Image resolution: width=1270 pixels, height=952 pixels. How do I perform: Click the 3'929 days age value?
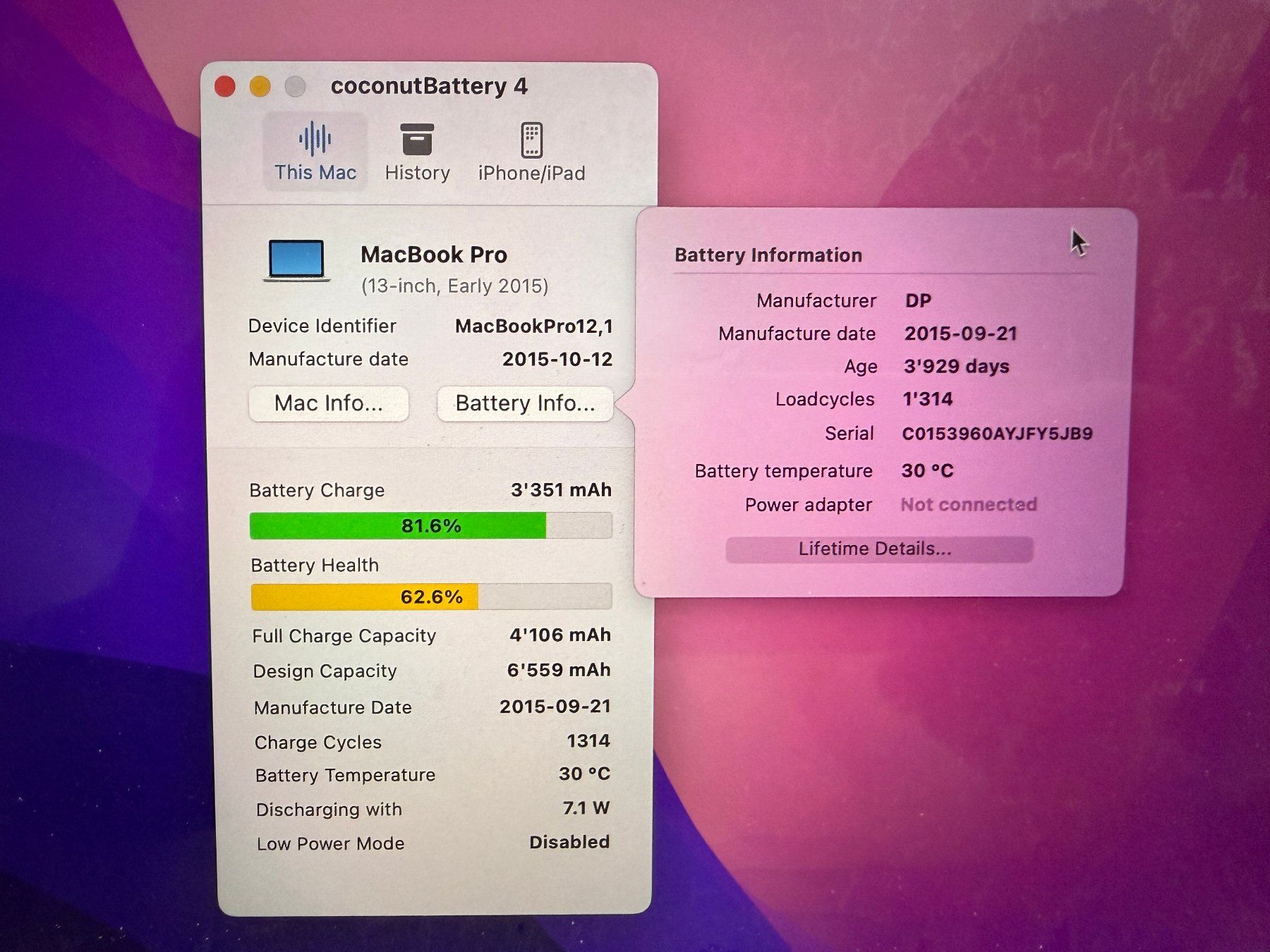click(957, 367)
